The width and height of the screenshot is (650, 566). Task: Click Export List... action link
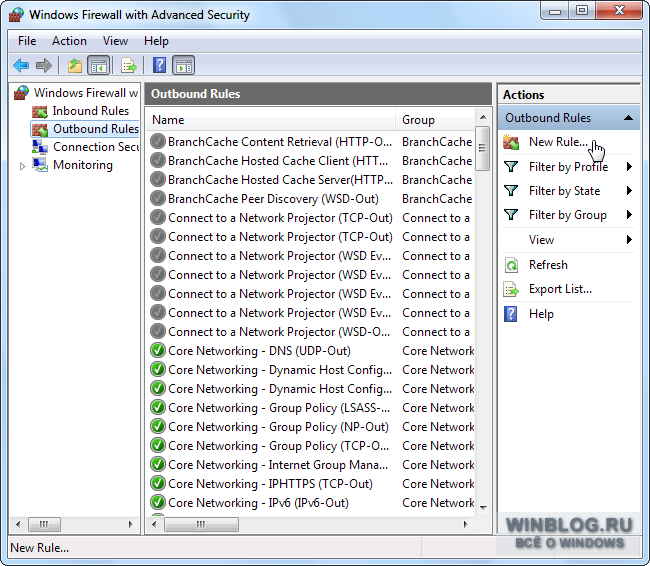point(560,289)
